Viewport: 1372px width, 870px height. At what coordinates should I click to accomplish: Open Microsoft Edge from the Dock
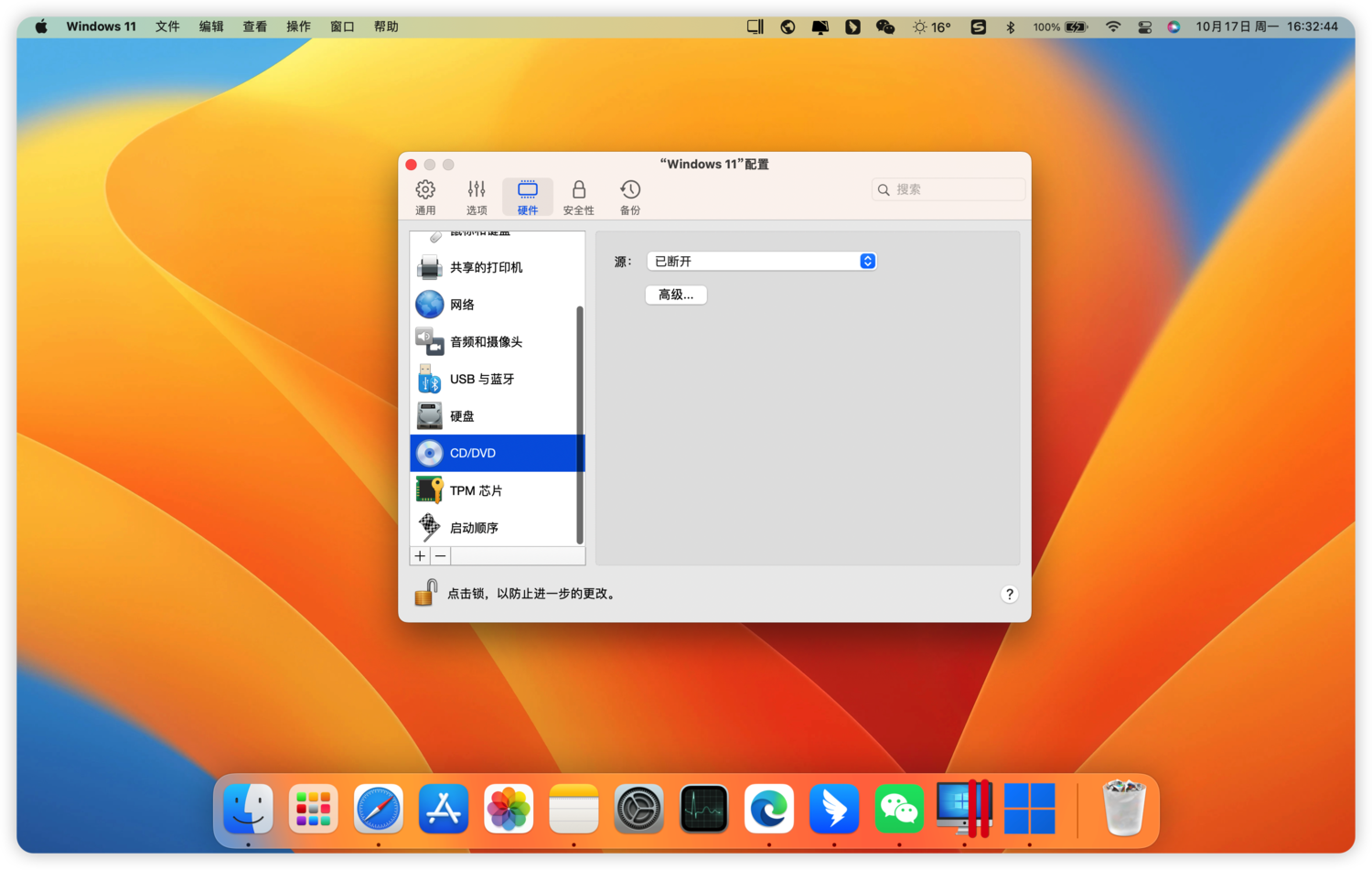click(x=769, y=809)
